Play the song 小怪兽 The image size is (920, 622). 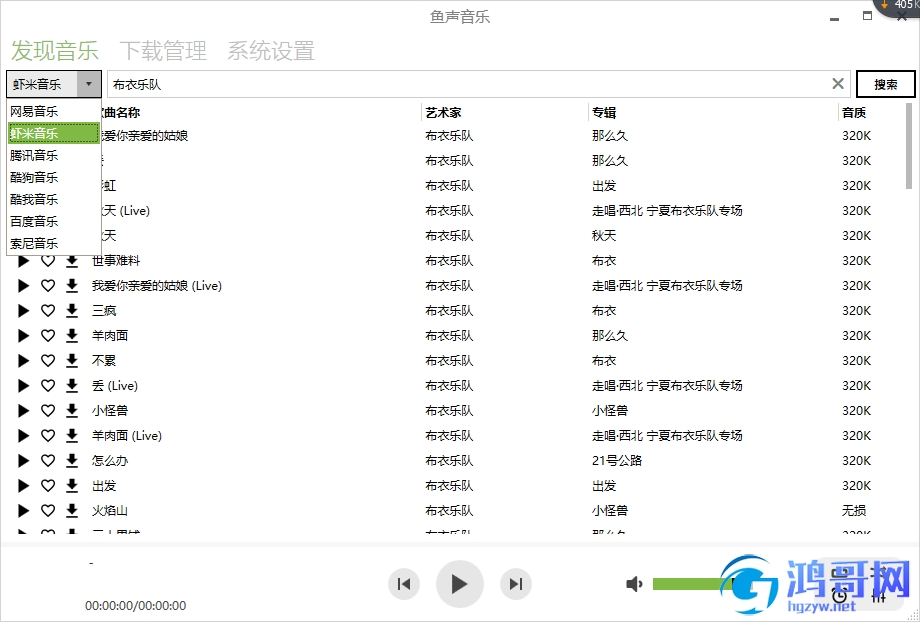click(x=23, y=411)
